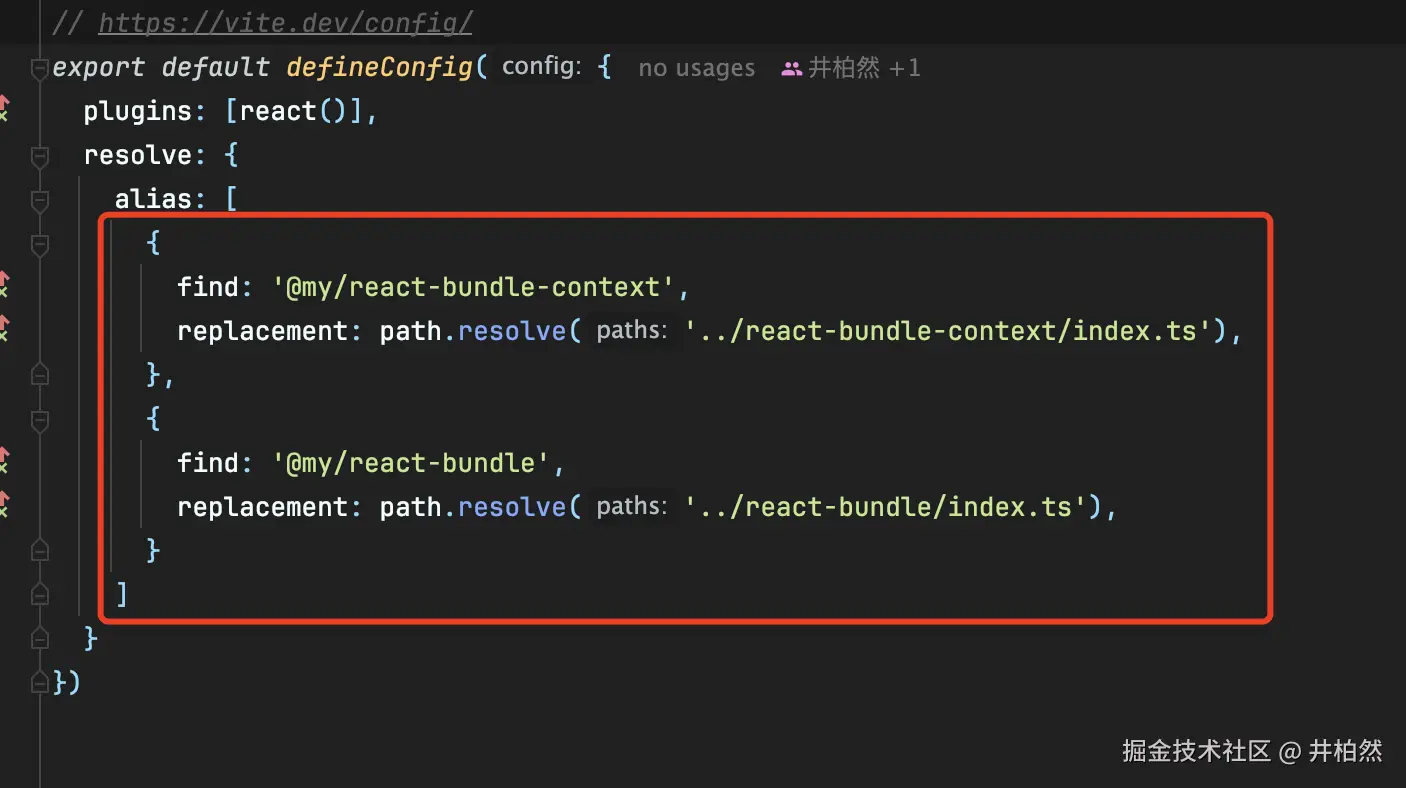Click gutter marker beside the react-bundle/index.ts replacement line
This screenshot has width=1406, height=788.
[4, 504]
